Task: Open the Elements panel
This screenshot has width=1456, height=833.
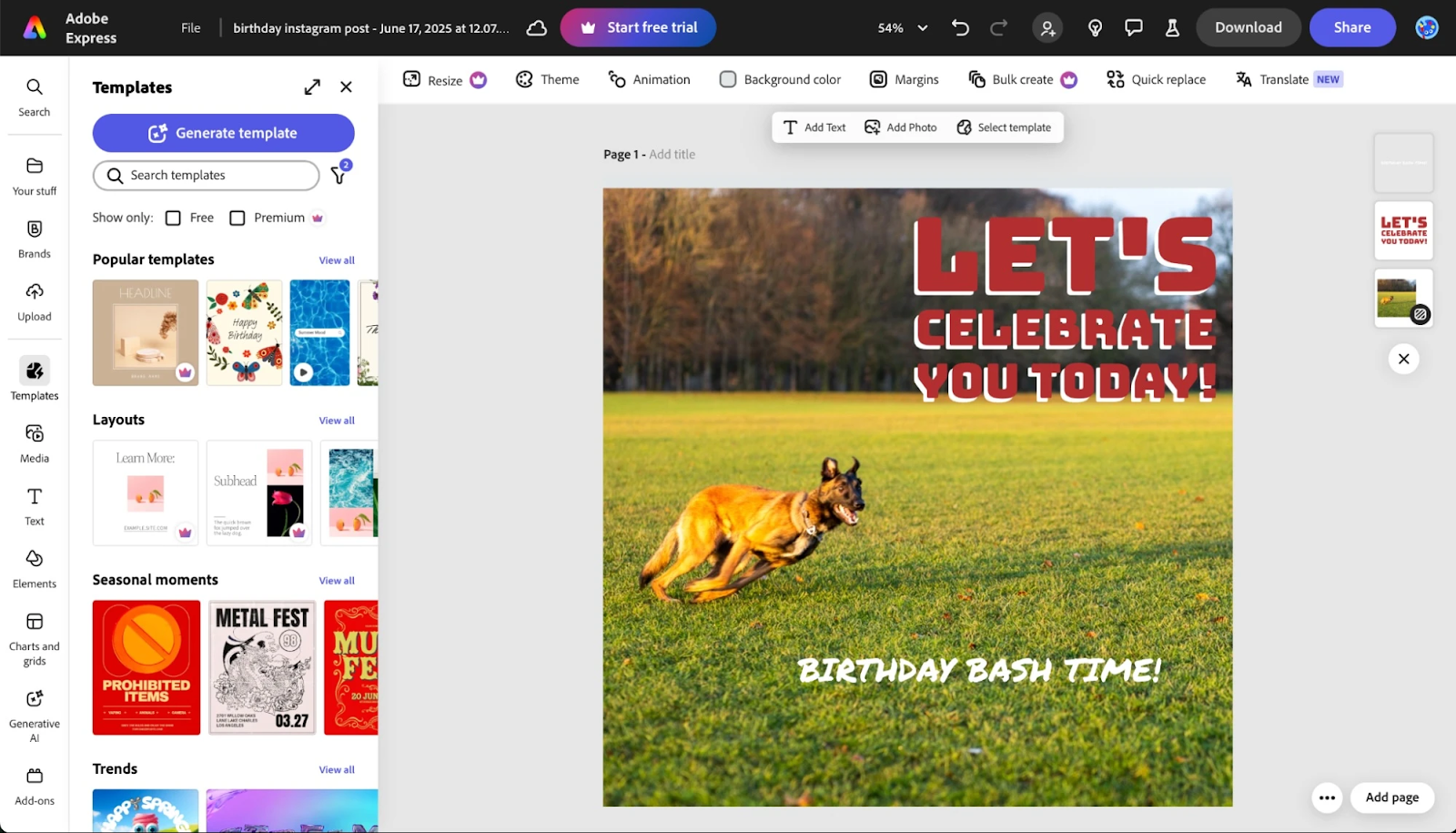Action: [34, 568]
